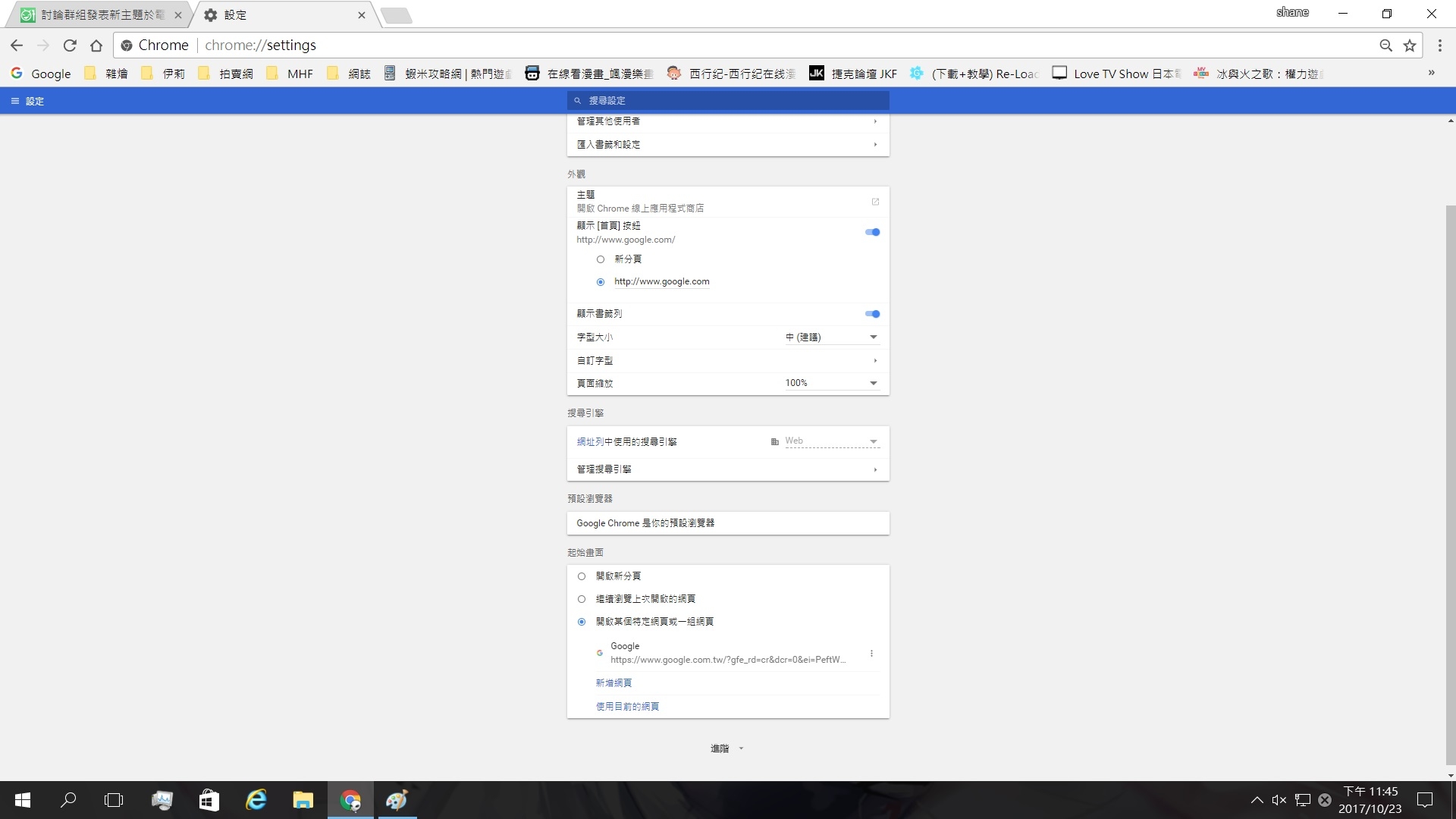The image size is (1456, 819).
Task: Click the Google startup page entry
Action: point(728,653)
